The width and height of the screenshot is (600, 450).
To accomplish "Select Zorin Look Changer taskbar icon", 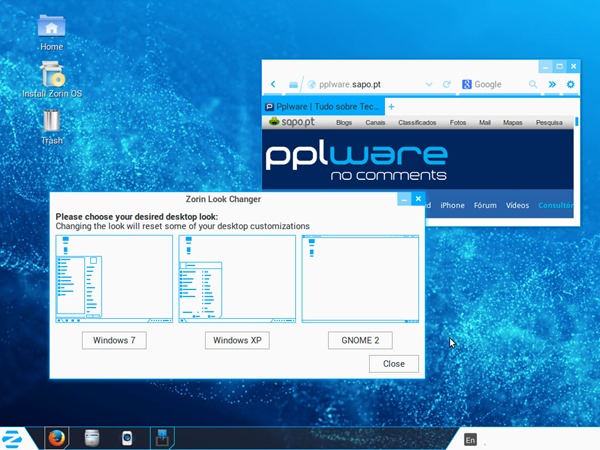I will coord(162,438).
